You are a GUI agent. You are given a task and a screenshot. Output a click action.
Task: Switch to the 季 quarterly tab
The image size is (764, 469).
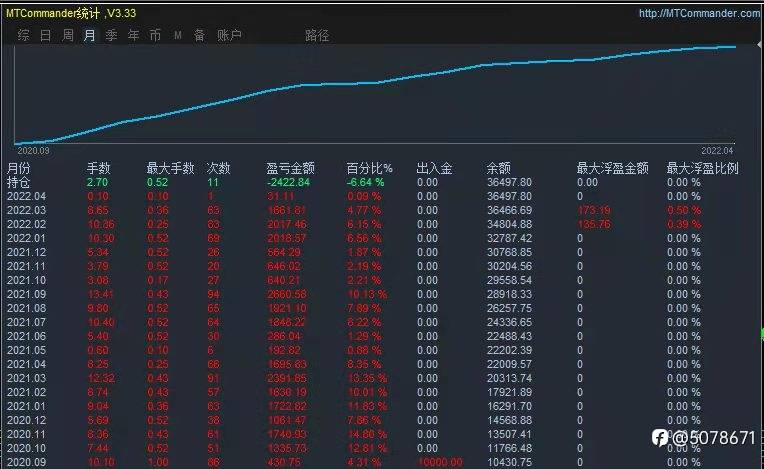[111, 35]
